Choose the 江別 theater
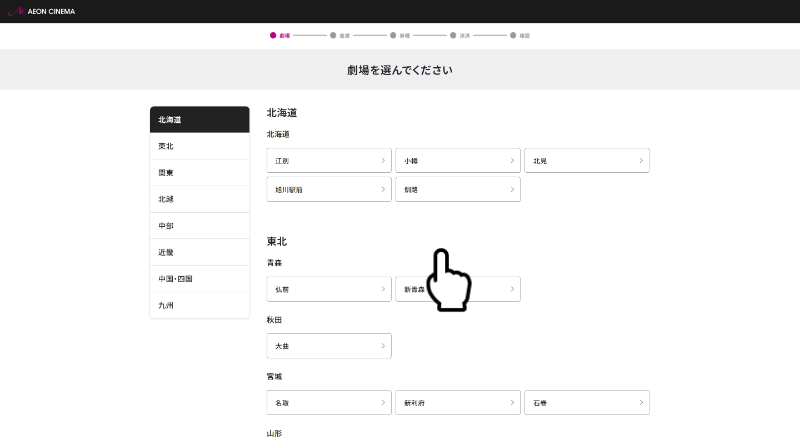The height and width of the screenshot is (444, 800). (329, 161)
